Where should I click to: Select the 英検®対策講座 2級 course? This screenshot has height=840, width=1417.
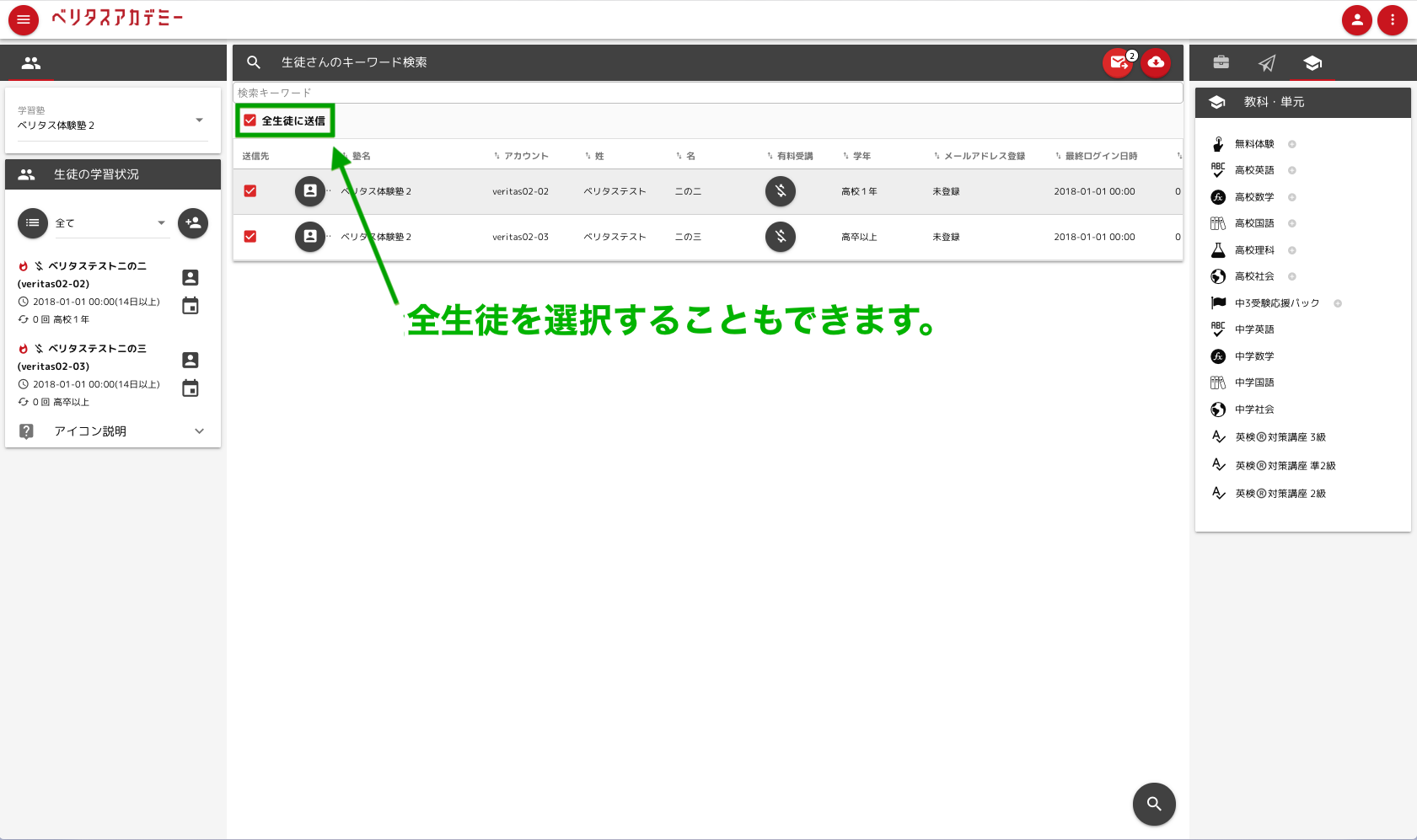tap(1282, 493)
